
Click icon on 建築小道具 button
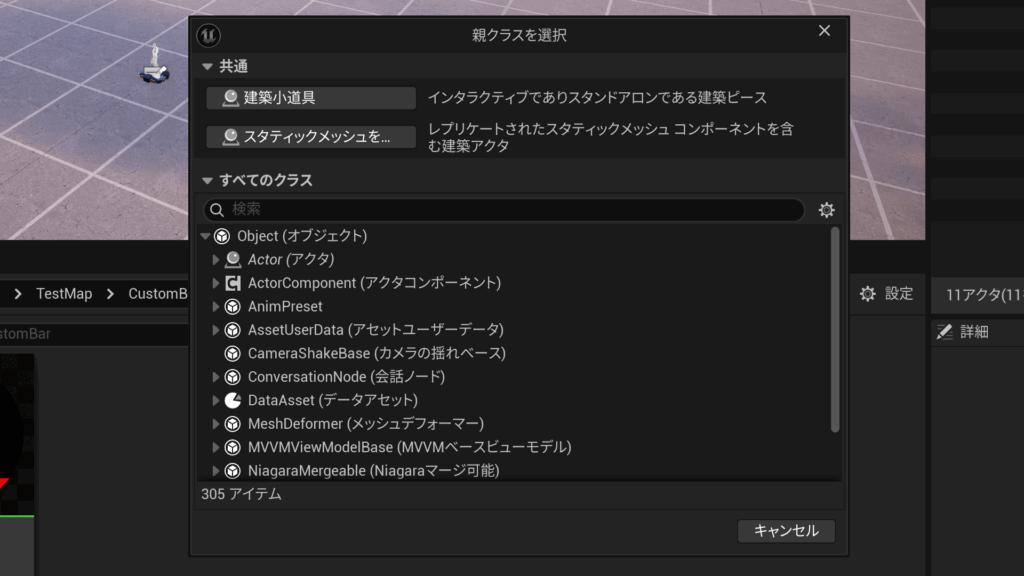[x=230, y=98]
